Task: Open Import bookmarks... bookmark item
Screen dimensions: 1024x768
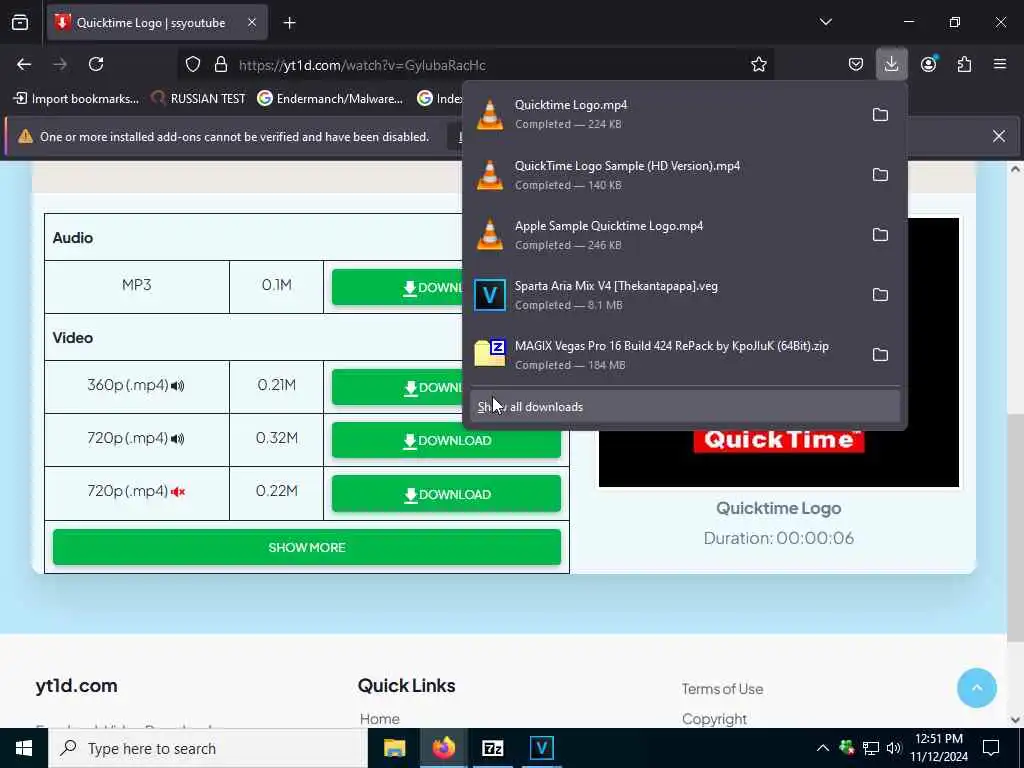Action: pos(76,99)
